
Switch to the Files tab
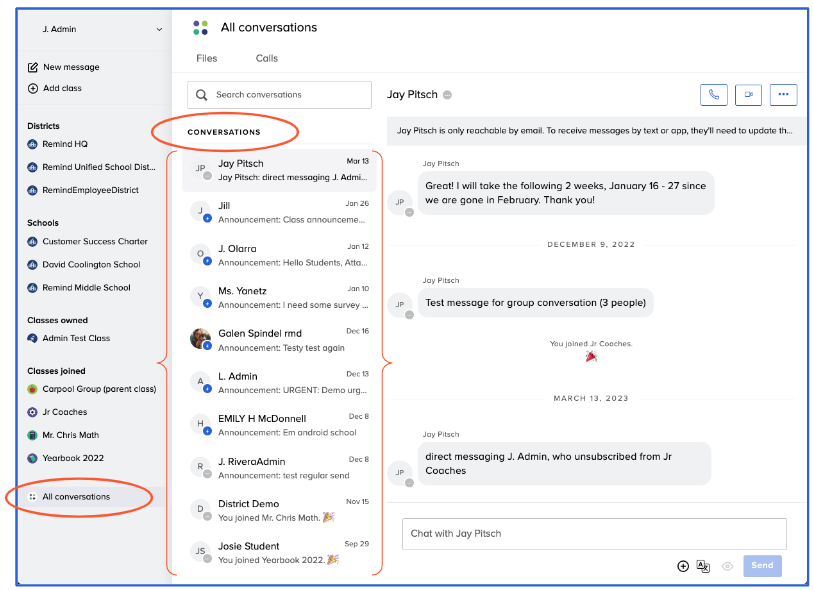(x=206, y=58)
